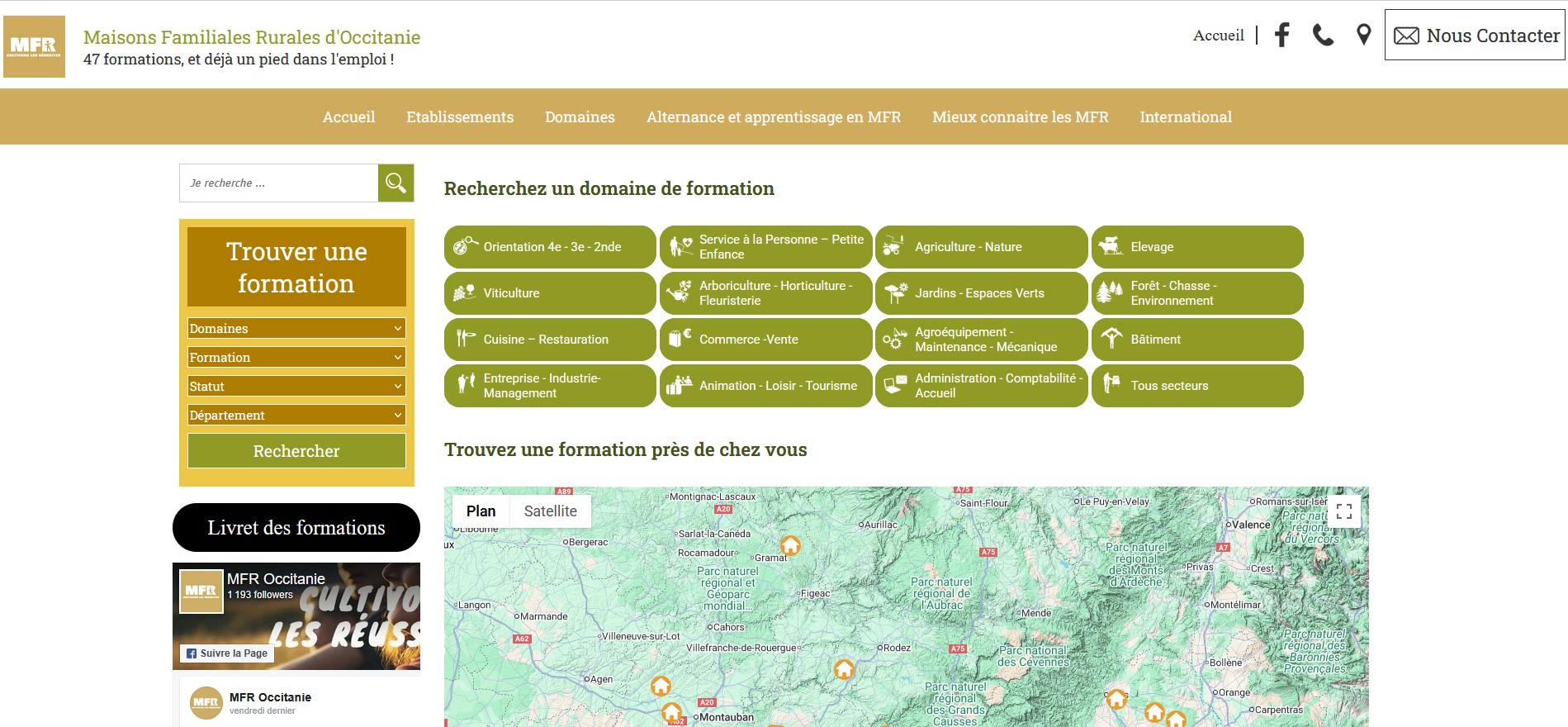1568x727 pixels.
Task: Select International in navigation bar
Action: pos(1185,117)
